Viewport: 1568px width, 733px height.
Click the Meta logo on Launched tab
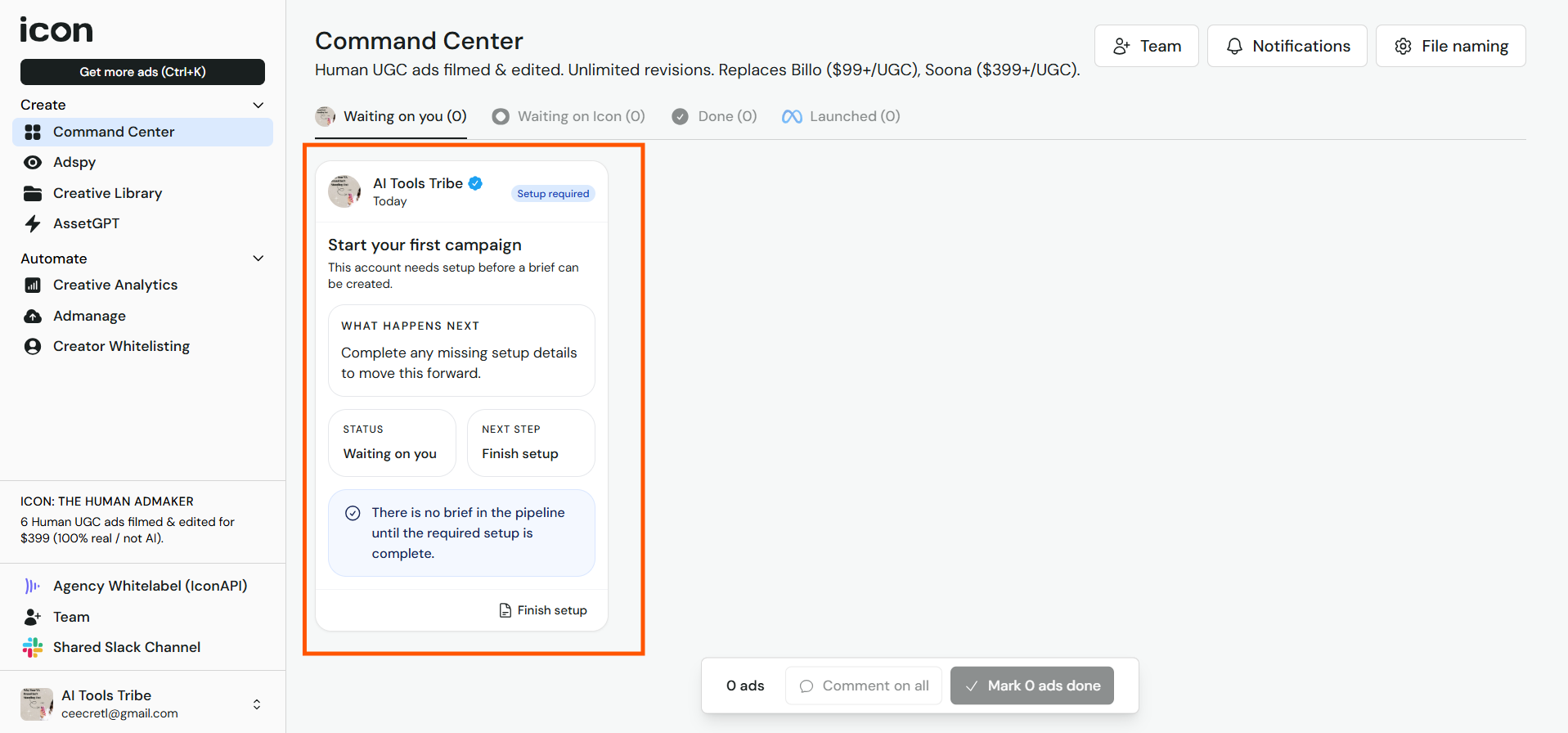tap(792, 117)
